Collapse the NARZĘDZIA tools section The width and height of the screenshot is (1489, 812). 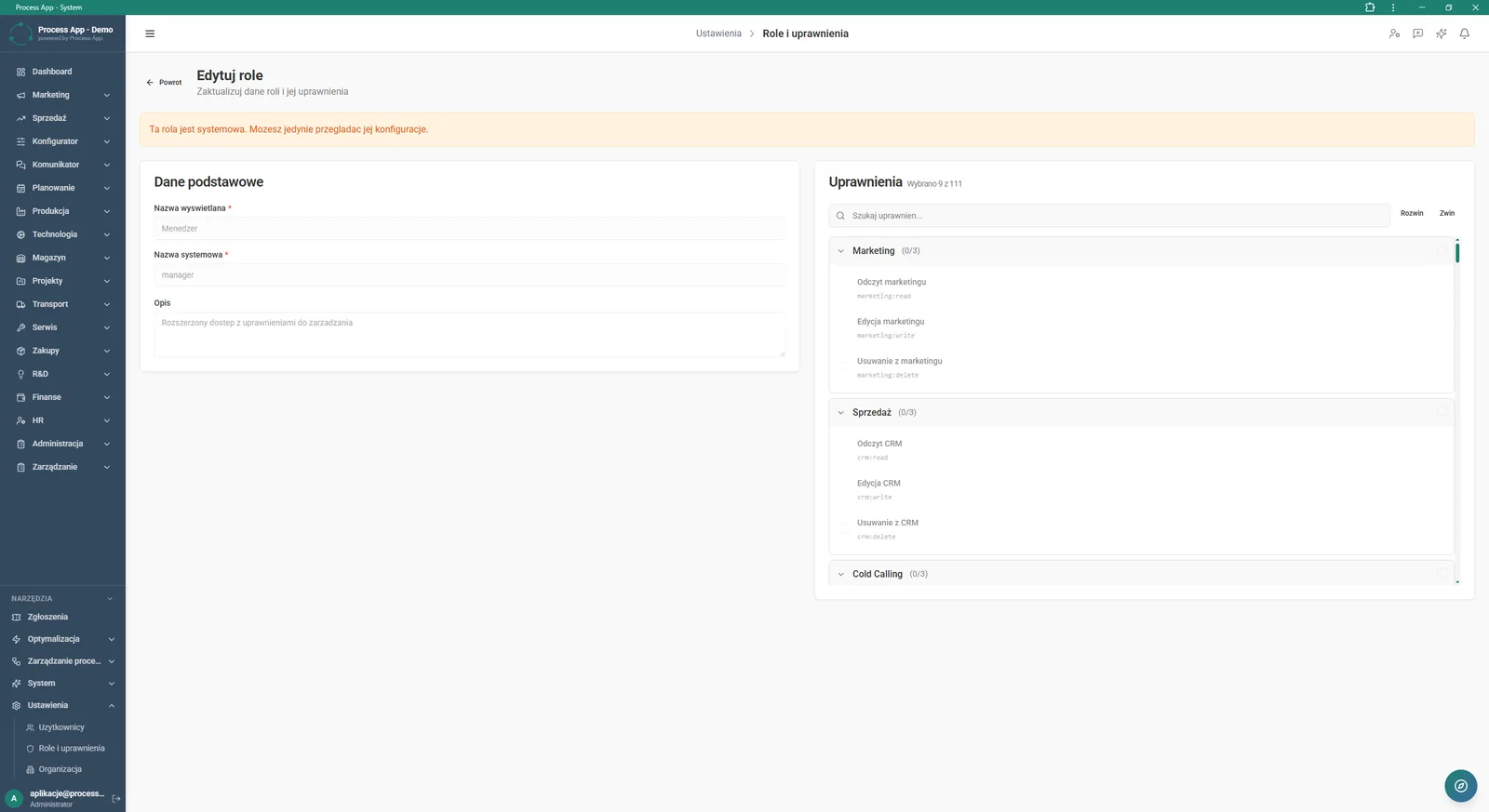click(x=110, y=599)
